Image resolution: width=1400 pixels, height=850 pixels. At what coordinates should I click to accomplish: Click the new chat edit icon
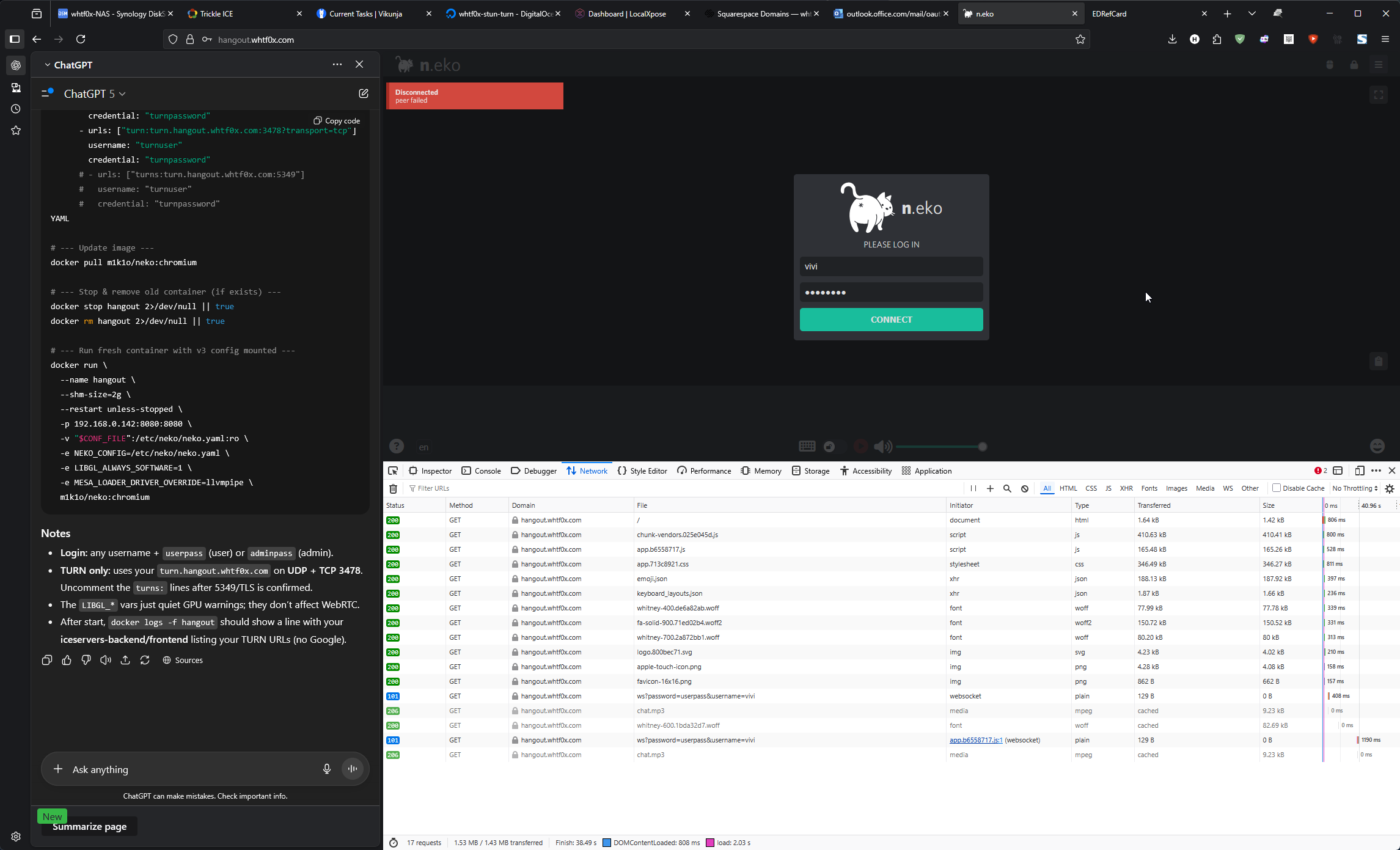(364, 93)
